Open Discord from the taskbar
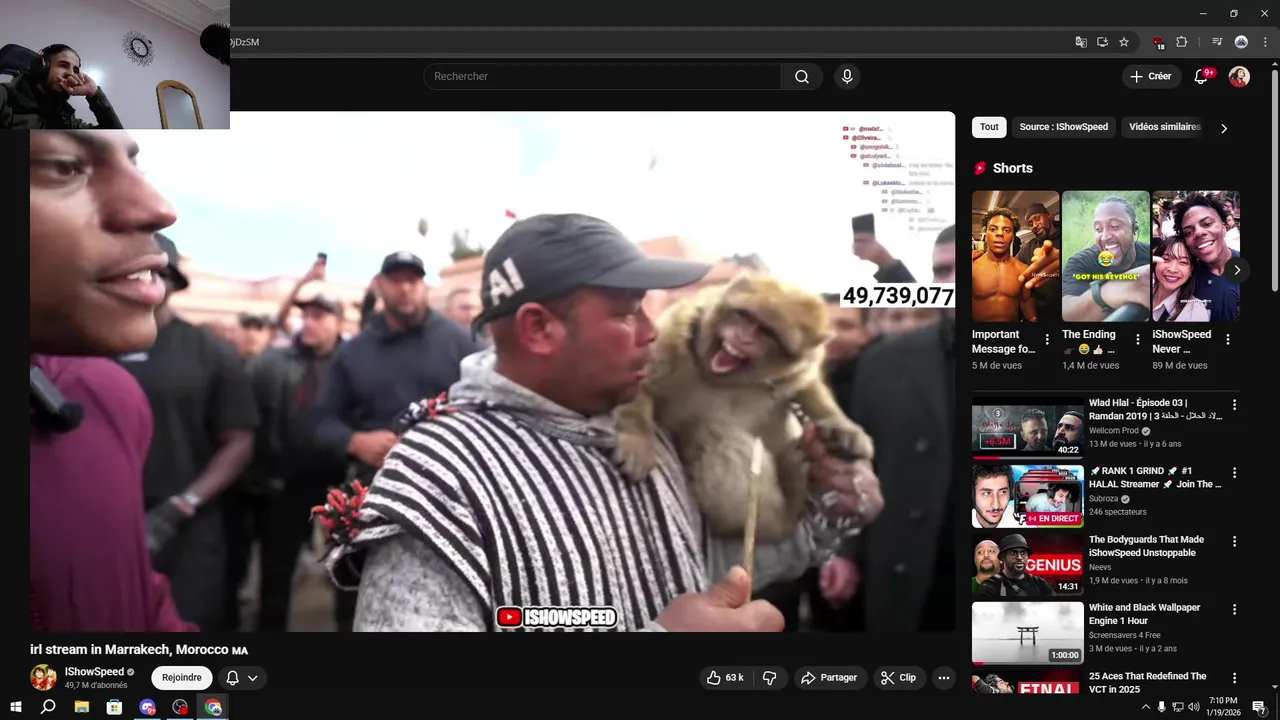Viewport: 1280px width, 720px height. tap(148, 707)
